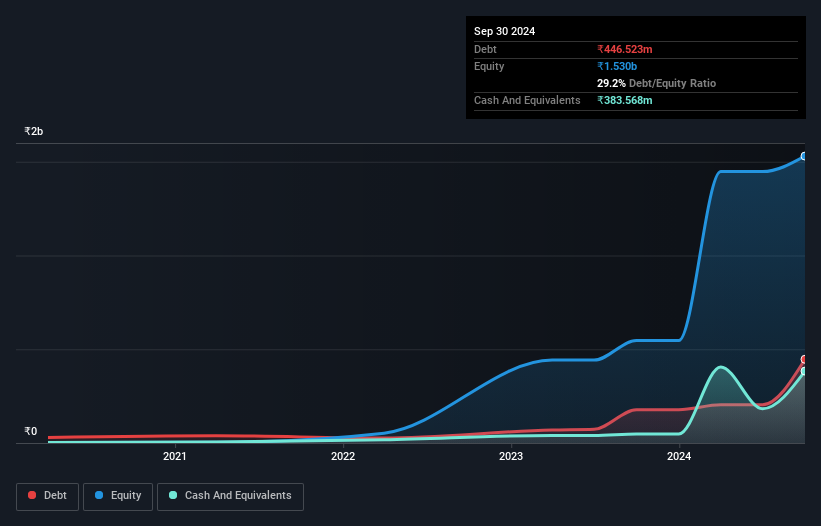Click the 2023 x-axis label

click(x=511, y=456)
